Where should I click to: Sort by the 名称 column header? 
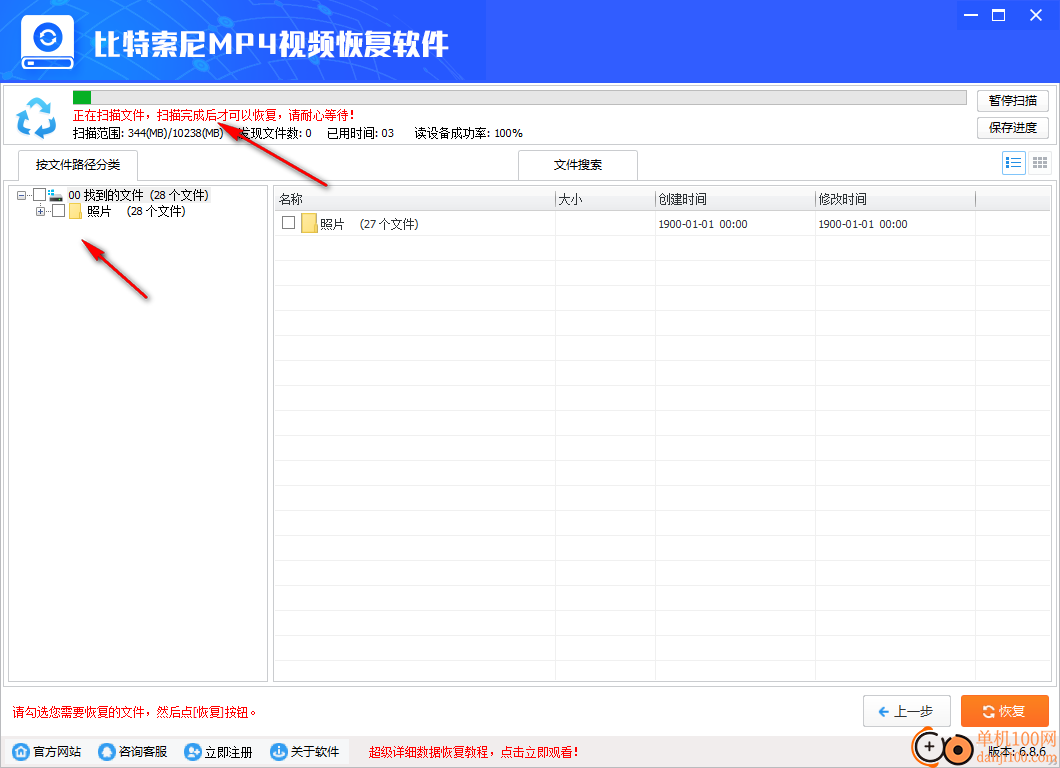414,199
